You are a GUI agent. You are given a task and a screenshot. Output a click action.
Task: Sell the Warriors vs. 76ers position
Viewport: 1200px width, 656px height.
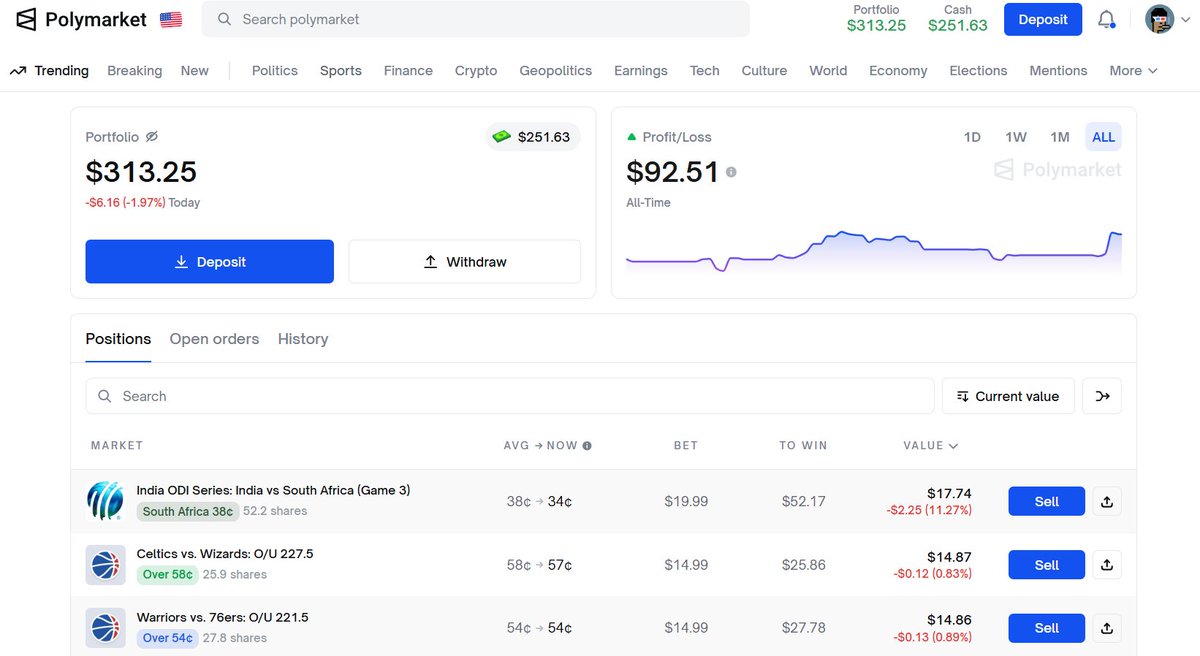[x=1047, y=628]
